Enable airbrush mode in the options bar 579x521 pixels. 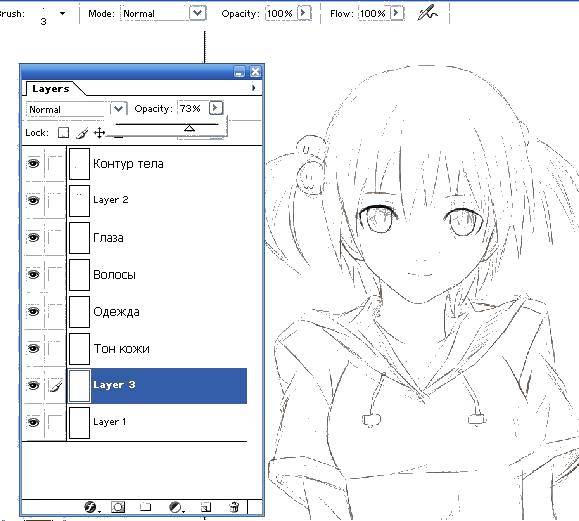427,14
